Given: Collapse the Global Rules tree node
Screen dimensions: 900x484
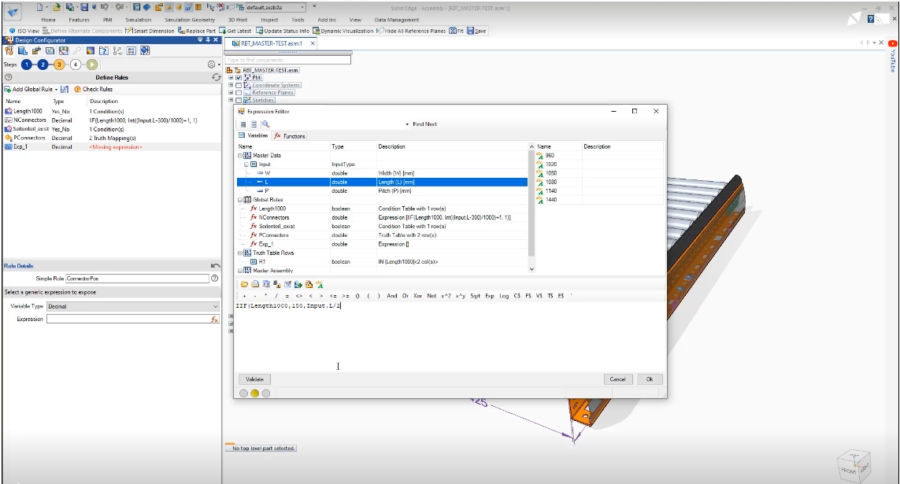Looking at the screenshot, I should (x=240, y=199).
